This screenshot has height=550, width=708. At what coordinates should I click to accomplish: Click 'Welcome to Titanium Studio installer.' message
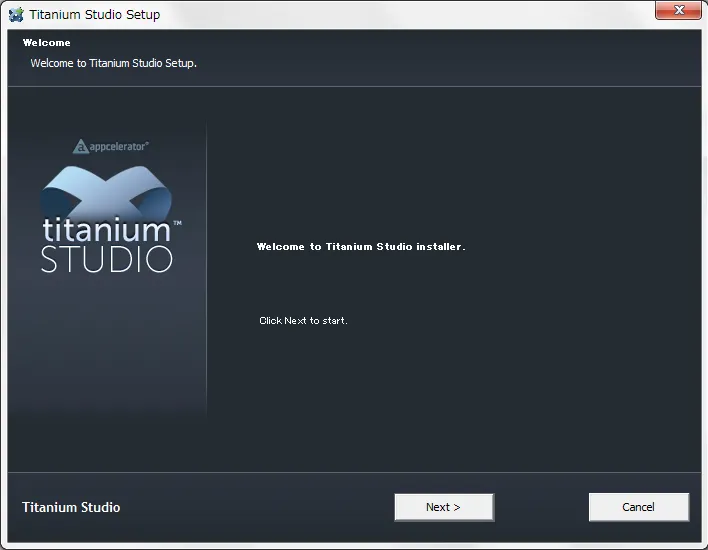click(361, 246)
